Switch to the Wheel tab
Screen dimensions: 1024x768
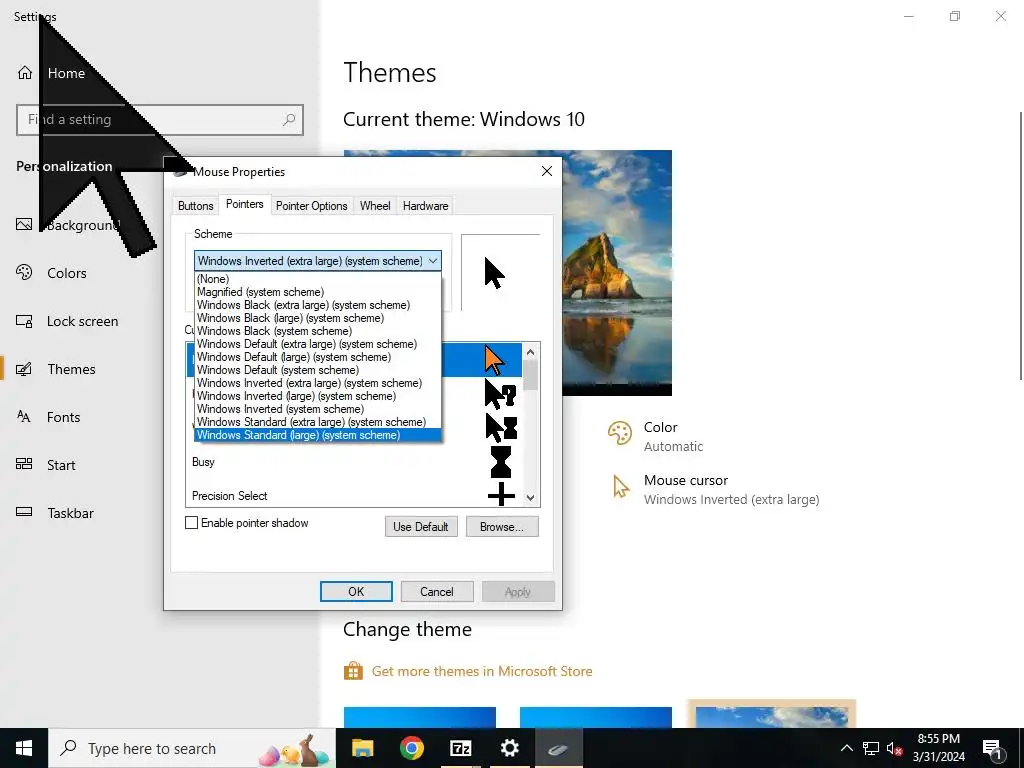pyautogui.click(x=375, y=206)
